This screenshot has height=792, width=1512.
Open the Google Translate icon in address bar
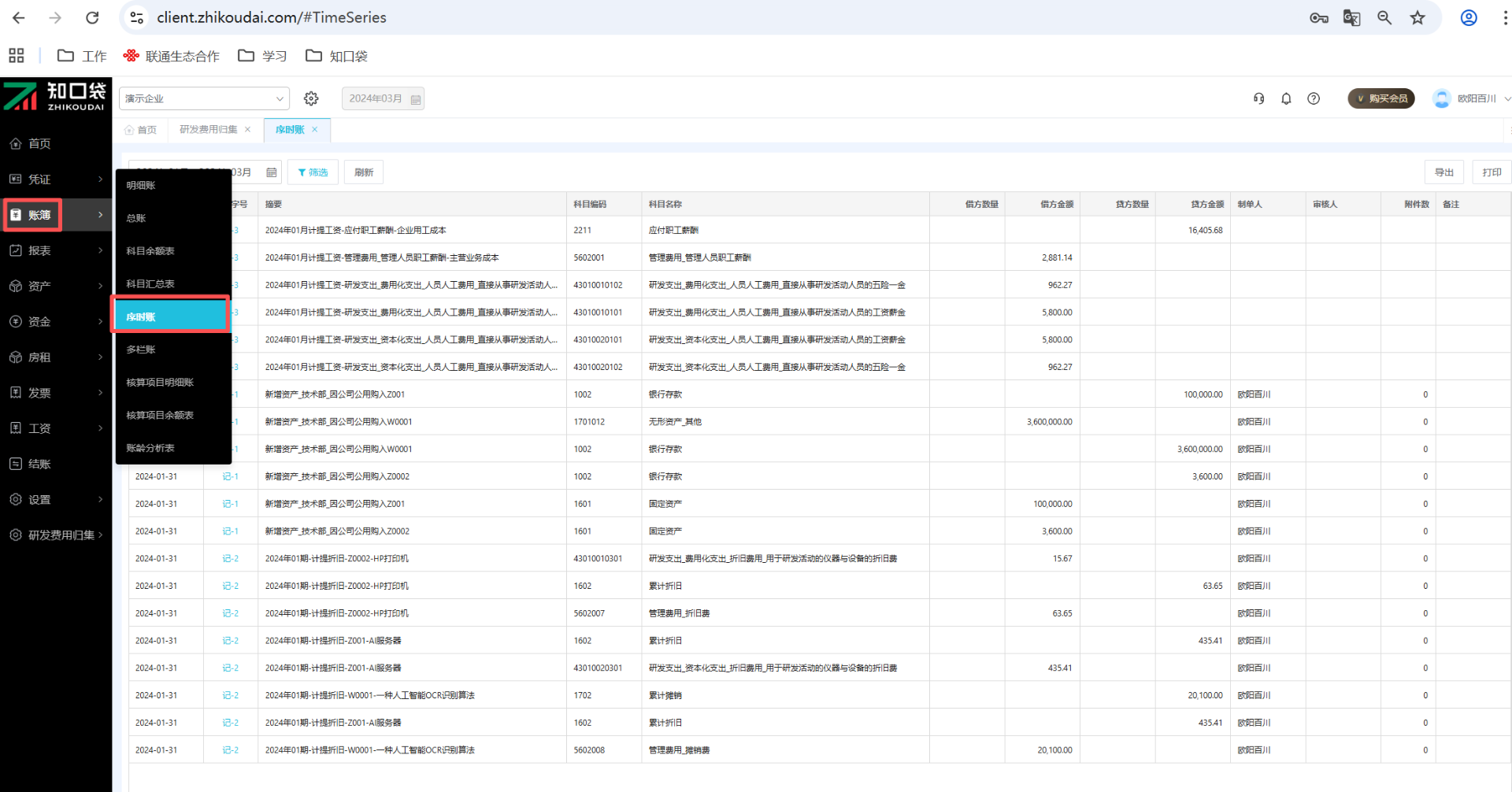click(x=1351, y=17)
